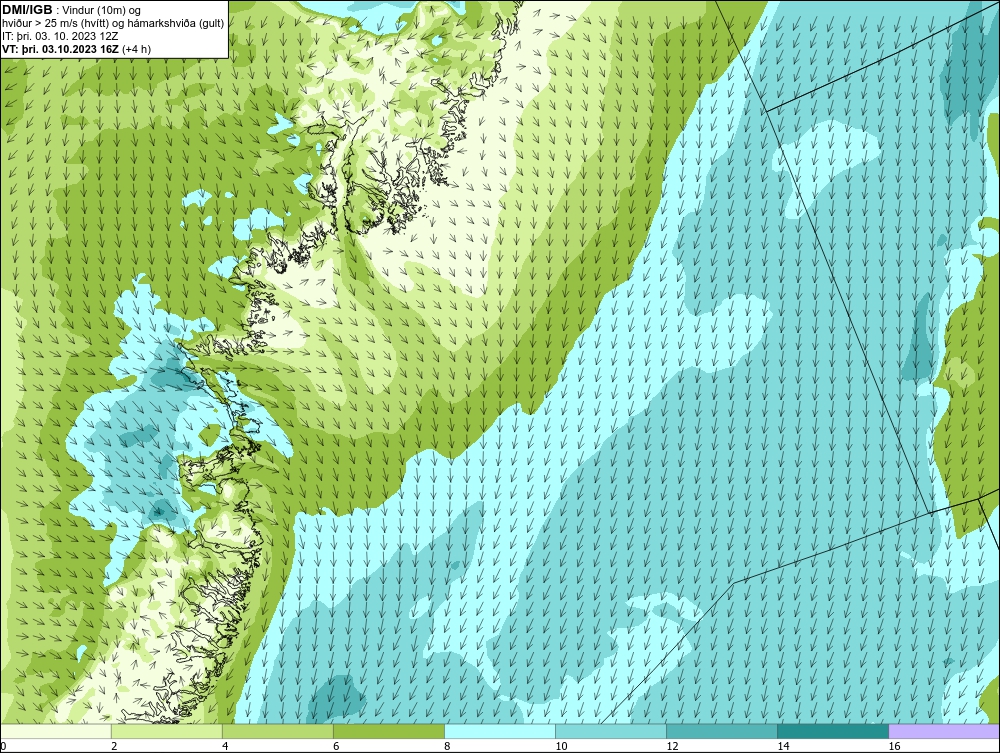Click the 14–16 m/s dark teal swatch

pyautogui.click(x=833, y=731)
